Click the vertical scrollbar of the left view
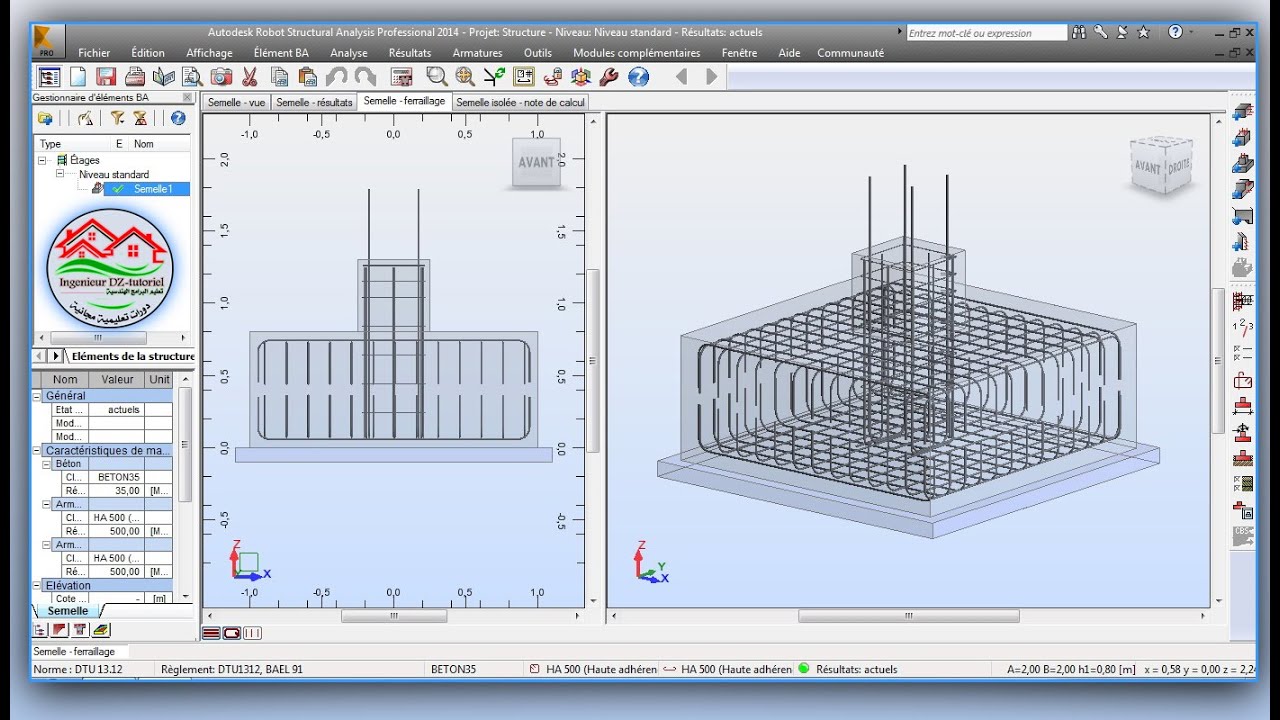The image size is (1280, 720). (x=593, y=360)
